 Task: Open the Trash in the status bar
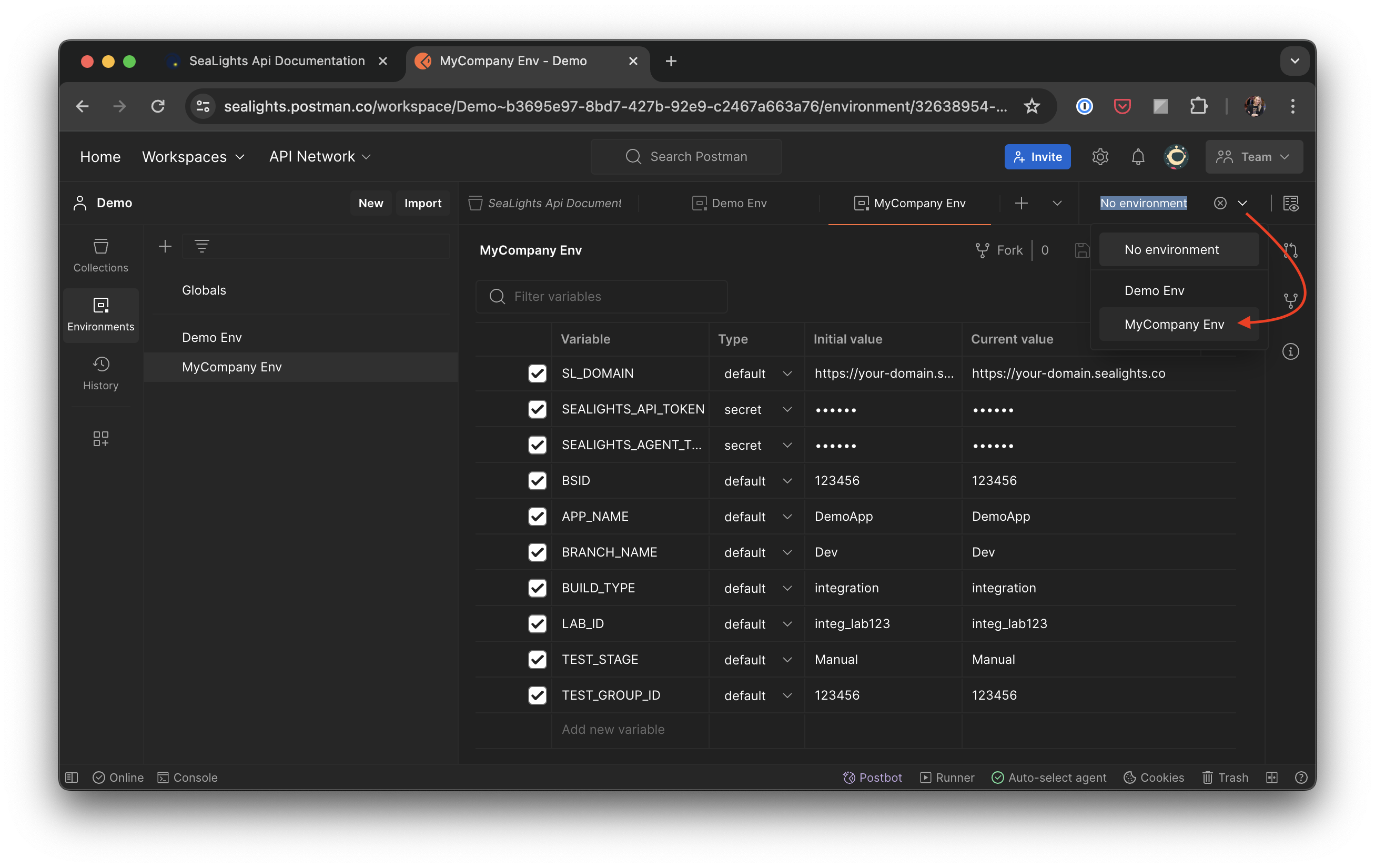coord(1225,777)
